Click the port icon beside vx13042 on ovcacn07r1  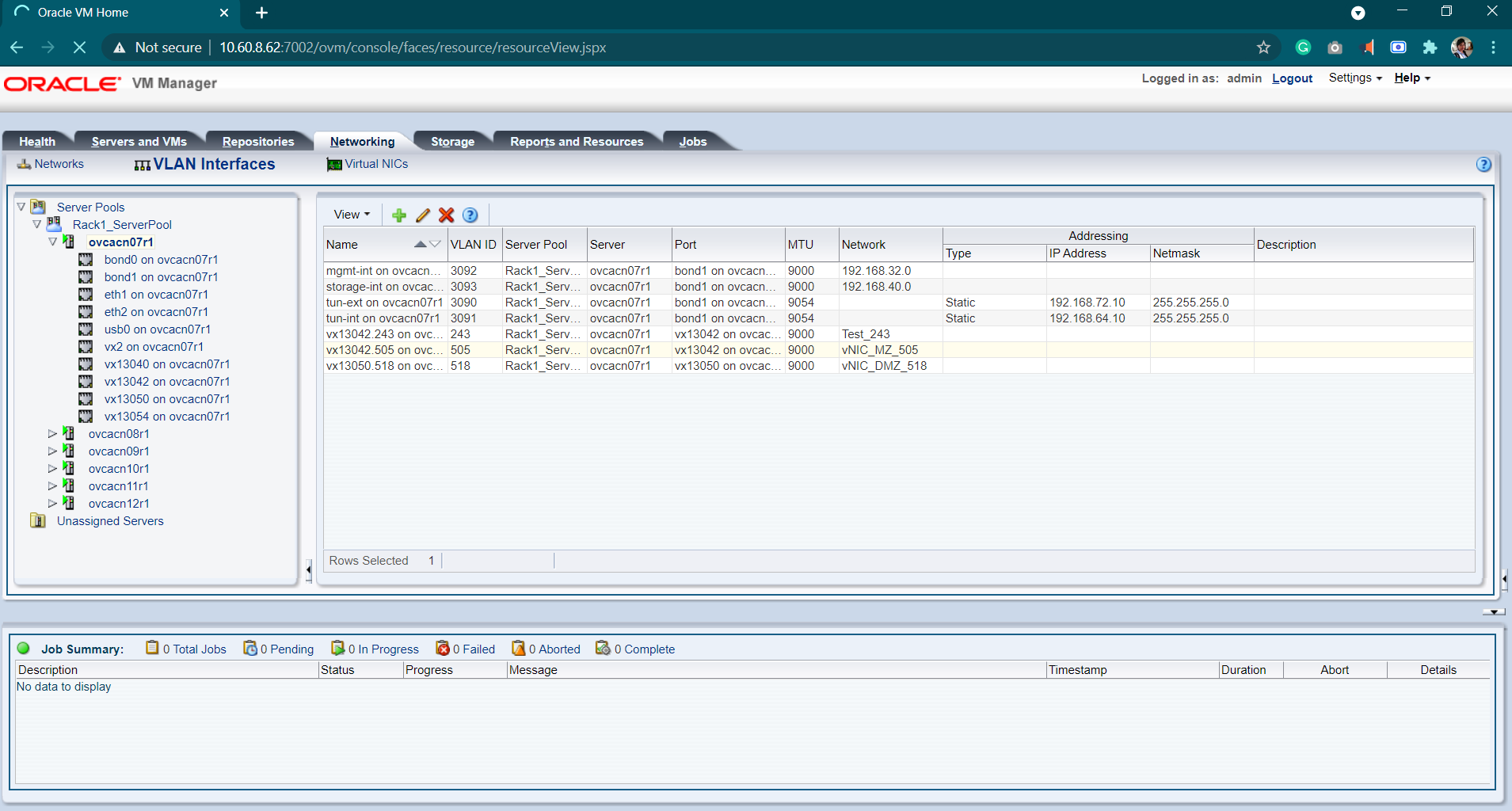coord(86,381)
